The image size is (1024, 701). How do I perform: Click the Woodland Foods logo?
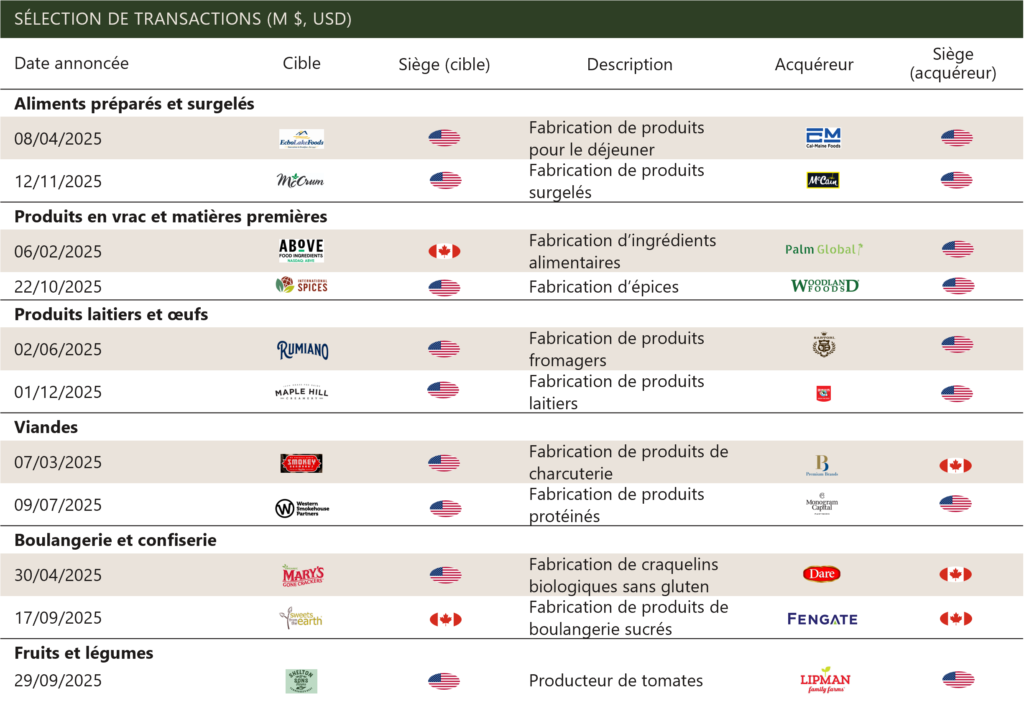click(824, 286)
